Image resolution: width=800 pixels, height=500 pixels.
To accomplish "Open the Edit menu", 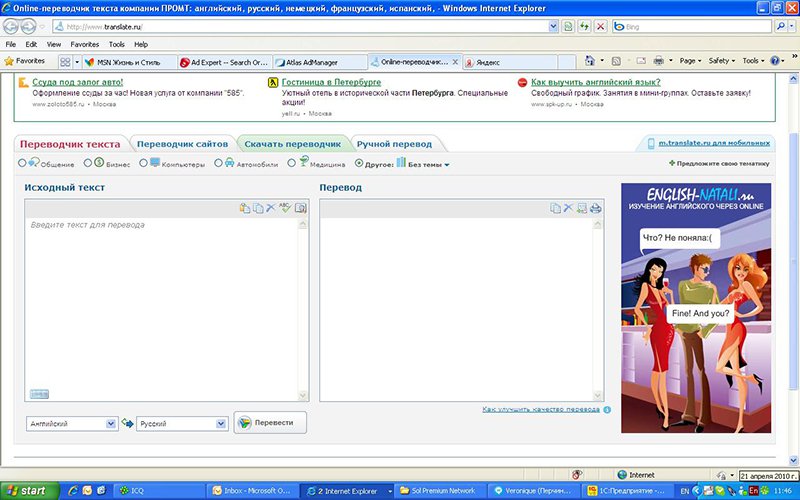I will coord(31,44).
